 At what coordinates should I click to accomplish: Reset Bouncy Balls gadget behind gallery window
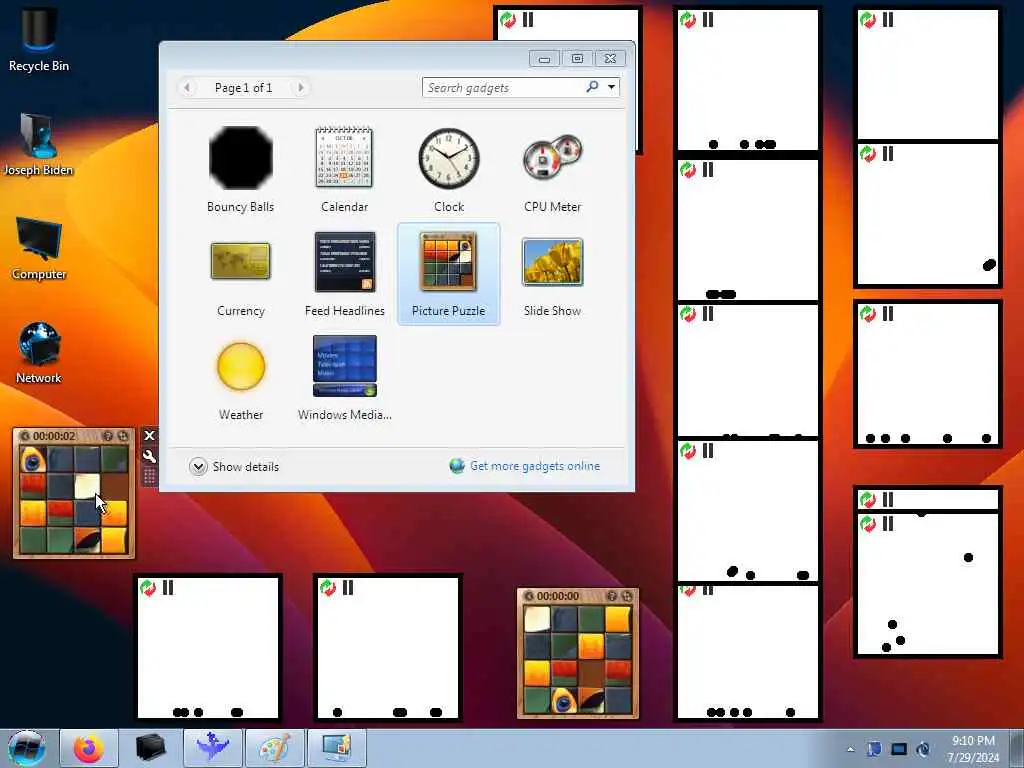click(507, 20)
